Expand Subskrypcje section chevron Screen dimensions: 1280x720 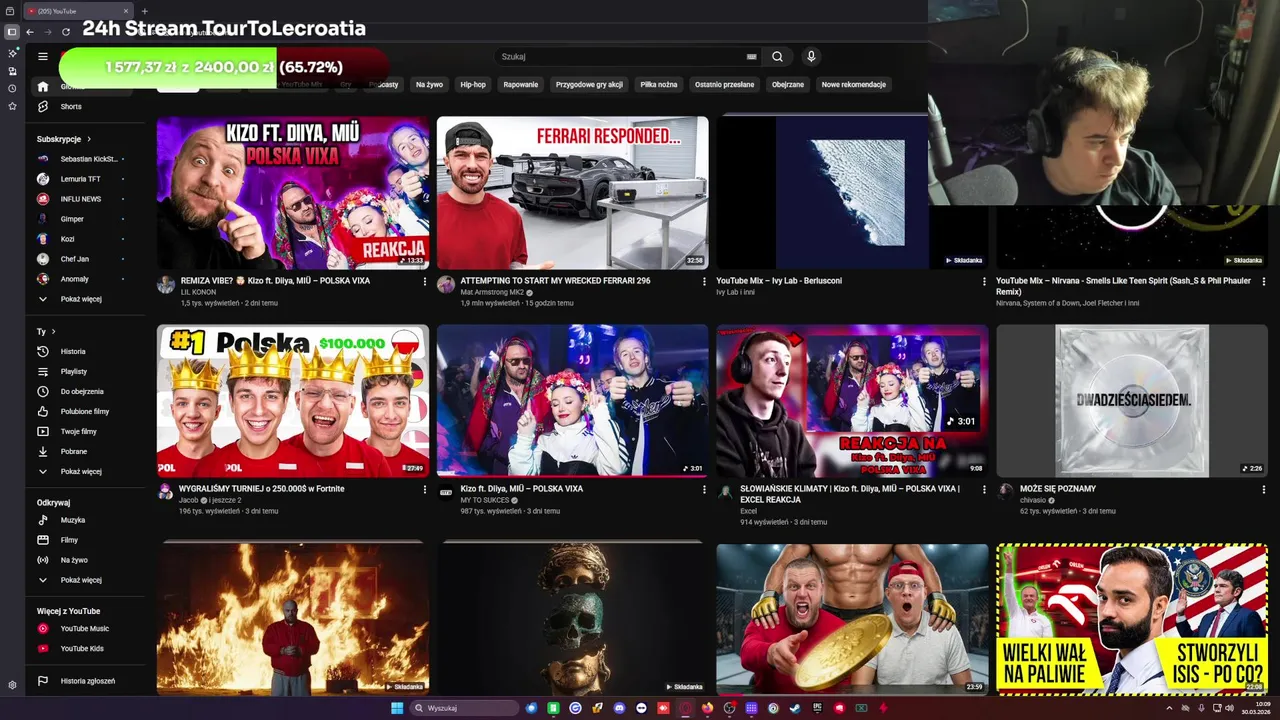click(x=89, y=139)
